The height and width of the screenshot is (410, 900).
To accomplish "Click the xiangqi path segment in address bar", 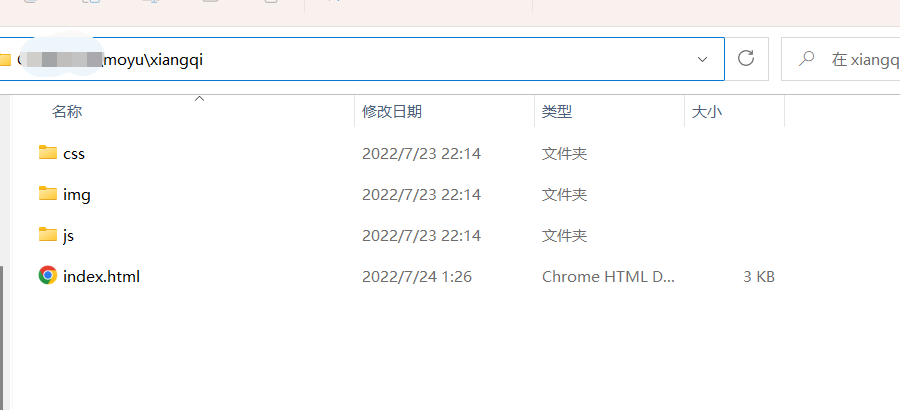I will click(x=176, y=60).
